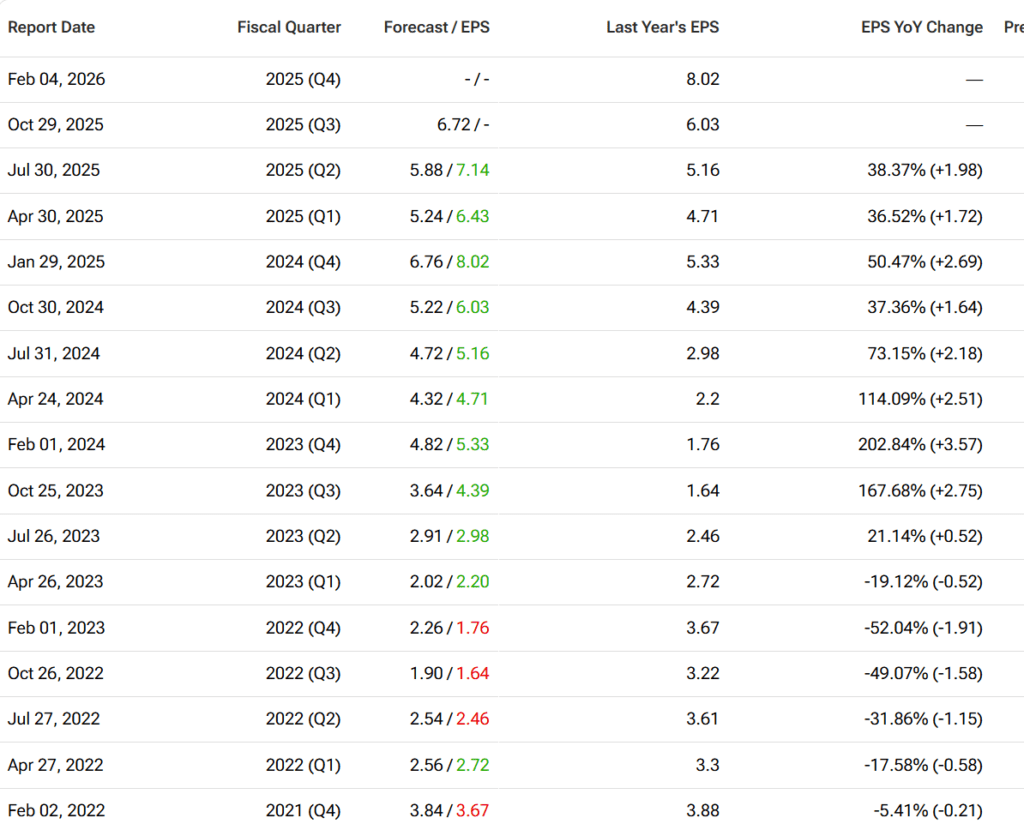1024x830 pixels.
Task: Select the Apr 24, 2024 report date
Action: click(55, 399)
